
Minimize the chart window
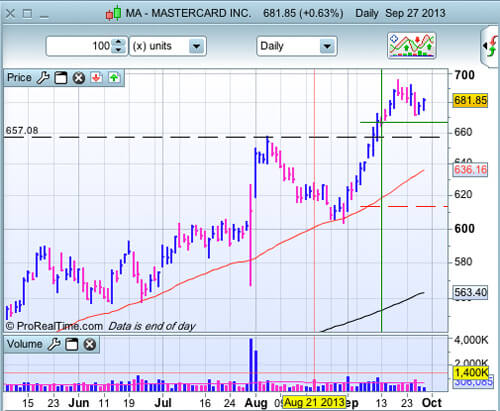tap(44, 17)
